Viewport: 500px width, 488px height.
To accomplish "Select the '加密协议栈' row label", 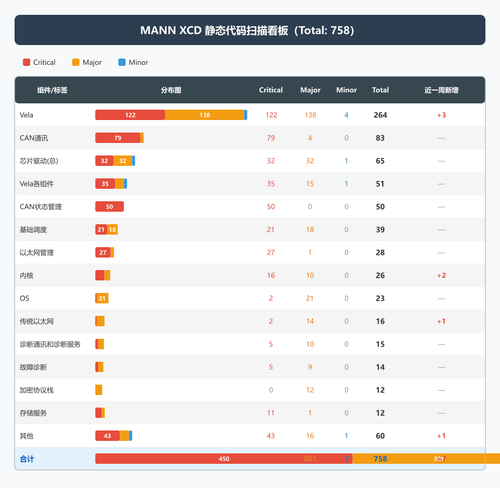I will click(36, 390).
